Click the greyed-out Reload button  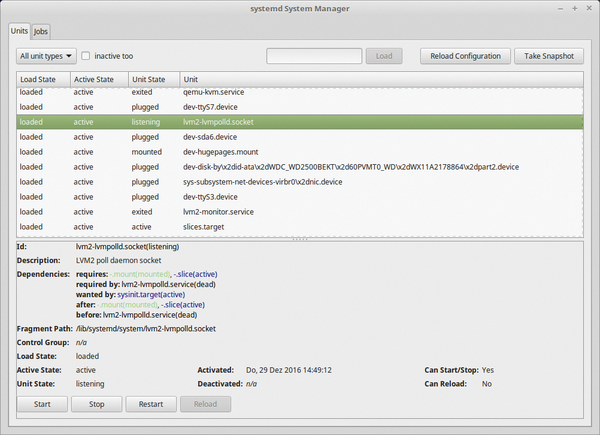click(x=205, y=404)
